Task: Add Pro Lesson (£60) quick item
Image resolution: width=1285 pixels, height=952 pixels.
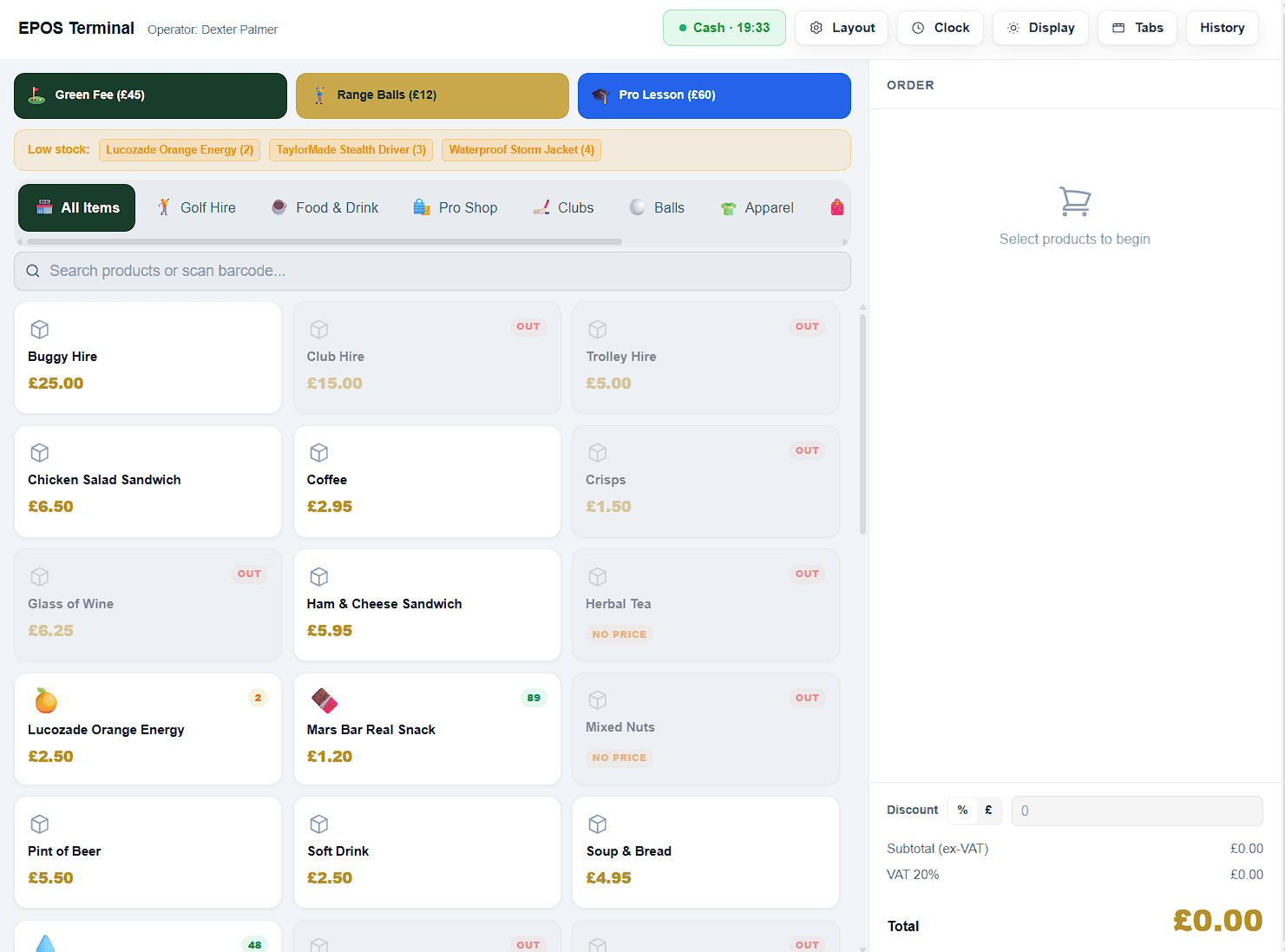Action: click(714, 95)
